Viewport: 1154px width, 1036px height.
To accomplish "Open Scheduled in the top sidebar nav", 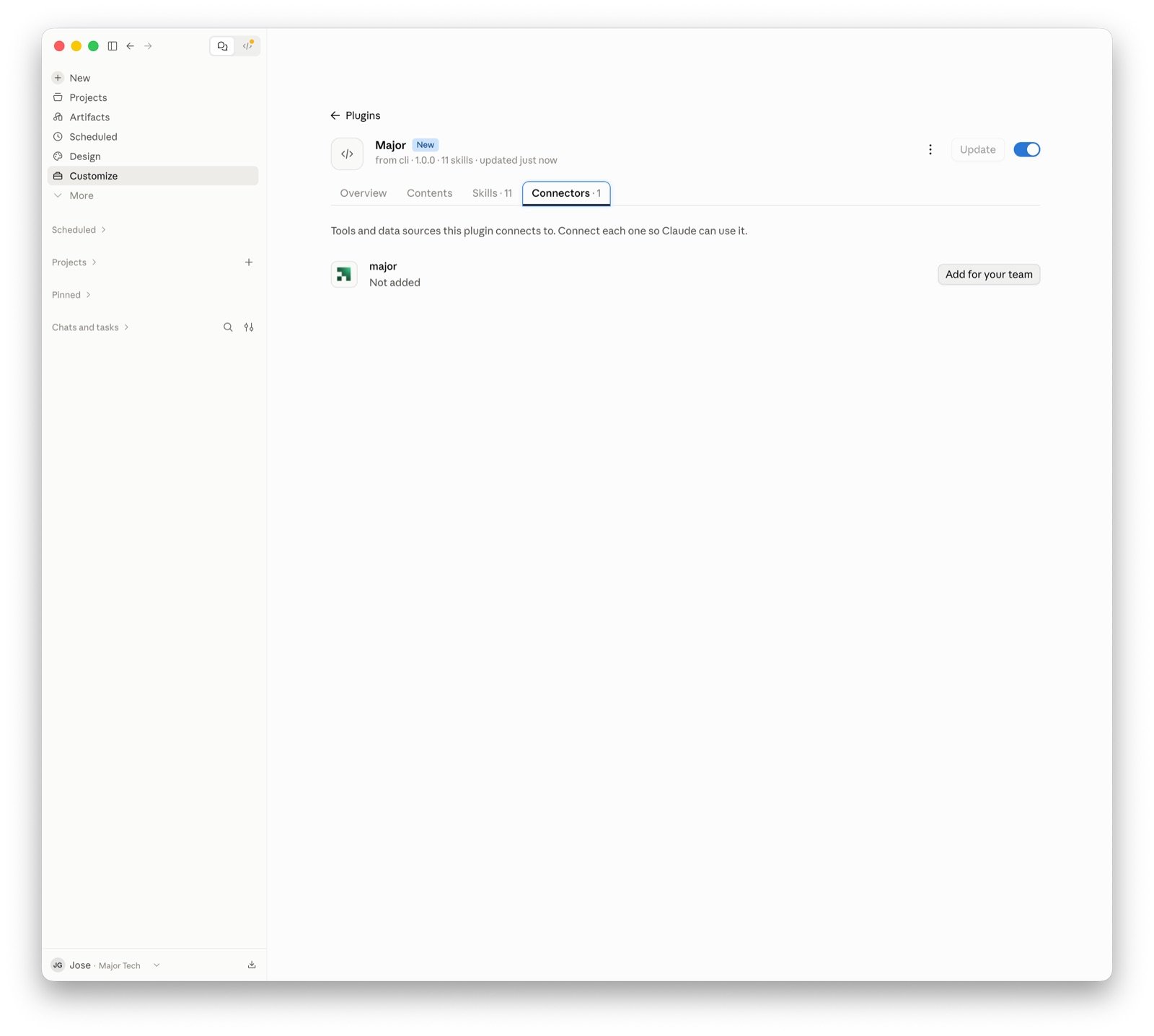I will pos(153,136).
